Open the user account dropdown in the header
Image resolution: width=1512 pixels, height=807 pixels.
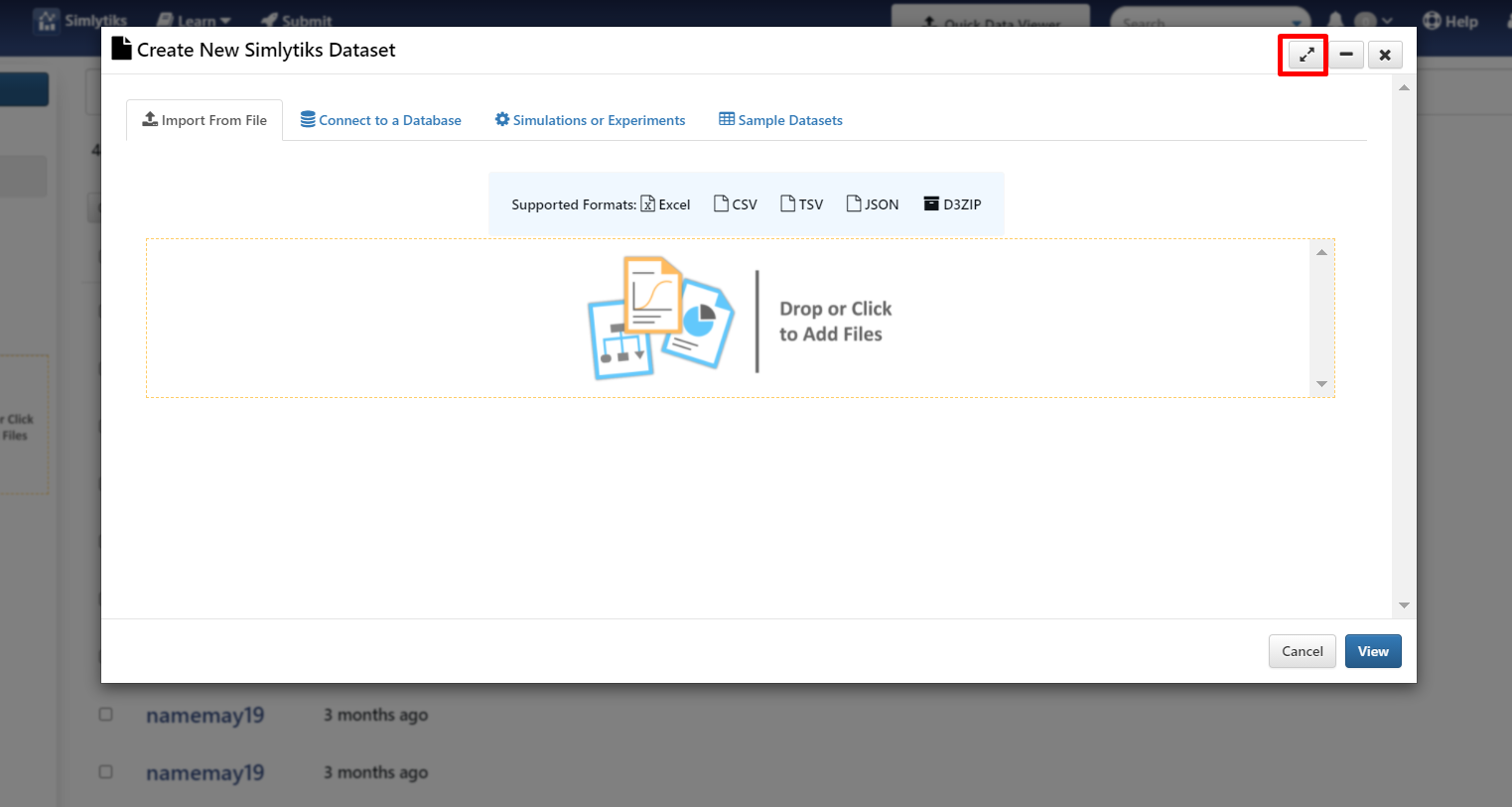pyautogui.click(x=1374, y=21)
